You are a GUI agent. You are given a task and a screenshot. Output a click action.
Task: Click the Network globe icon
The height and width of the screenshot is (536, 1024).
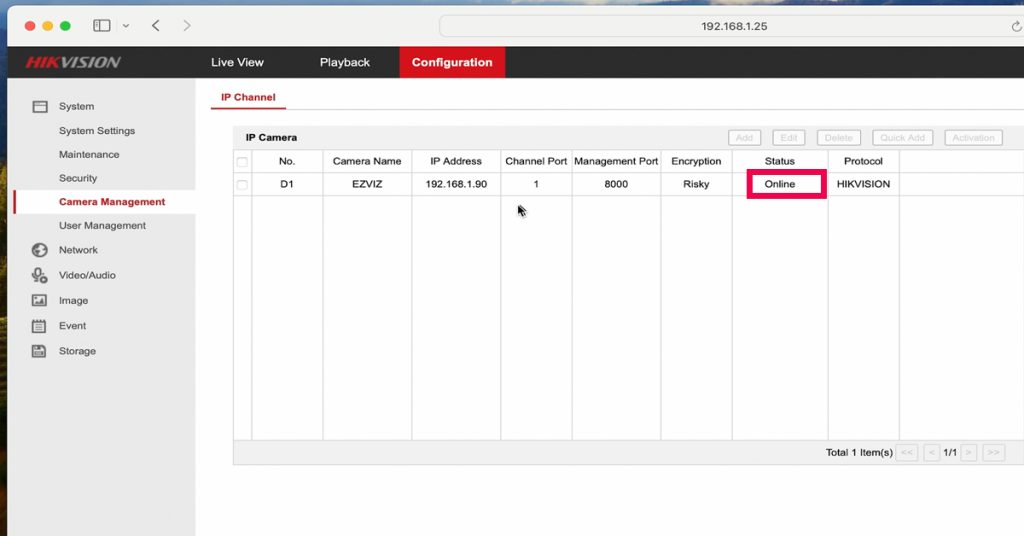click(40, 250)
